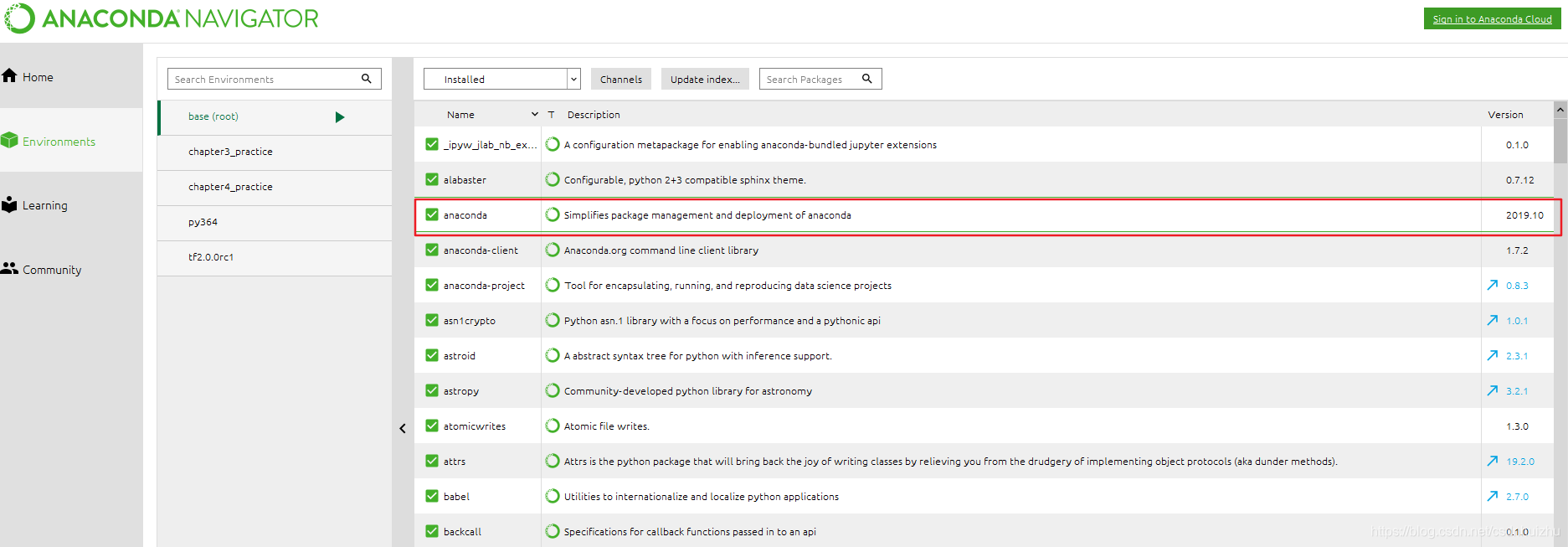Click package type icon for alabaster

pyautogui.click(x=553, y=179)
